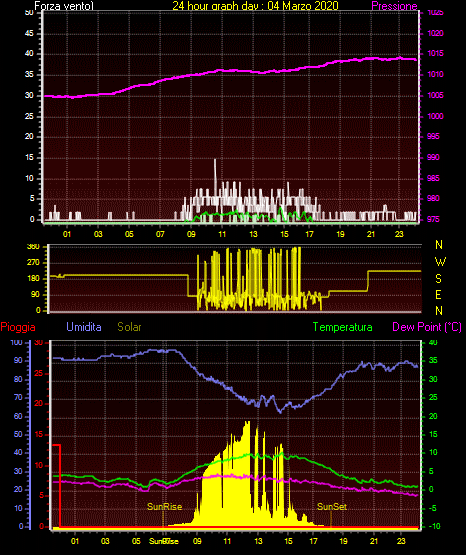
Task: Click the 'SunSet' marker label
Action: click(x=332, y=507)
